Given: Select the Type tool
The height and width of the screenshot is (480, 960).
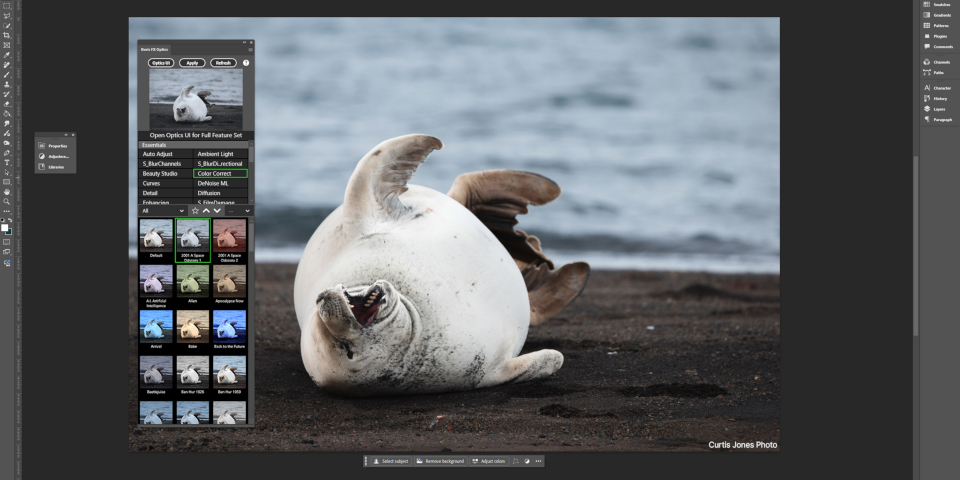Looking at the screenshot, I should pos(7,161).
